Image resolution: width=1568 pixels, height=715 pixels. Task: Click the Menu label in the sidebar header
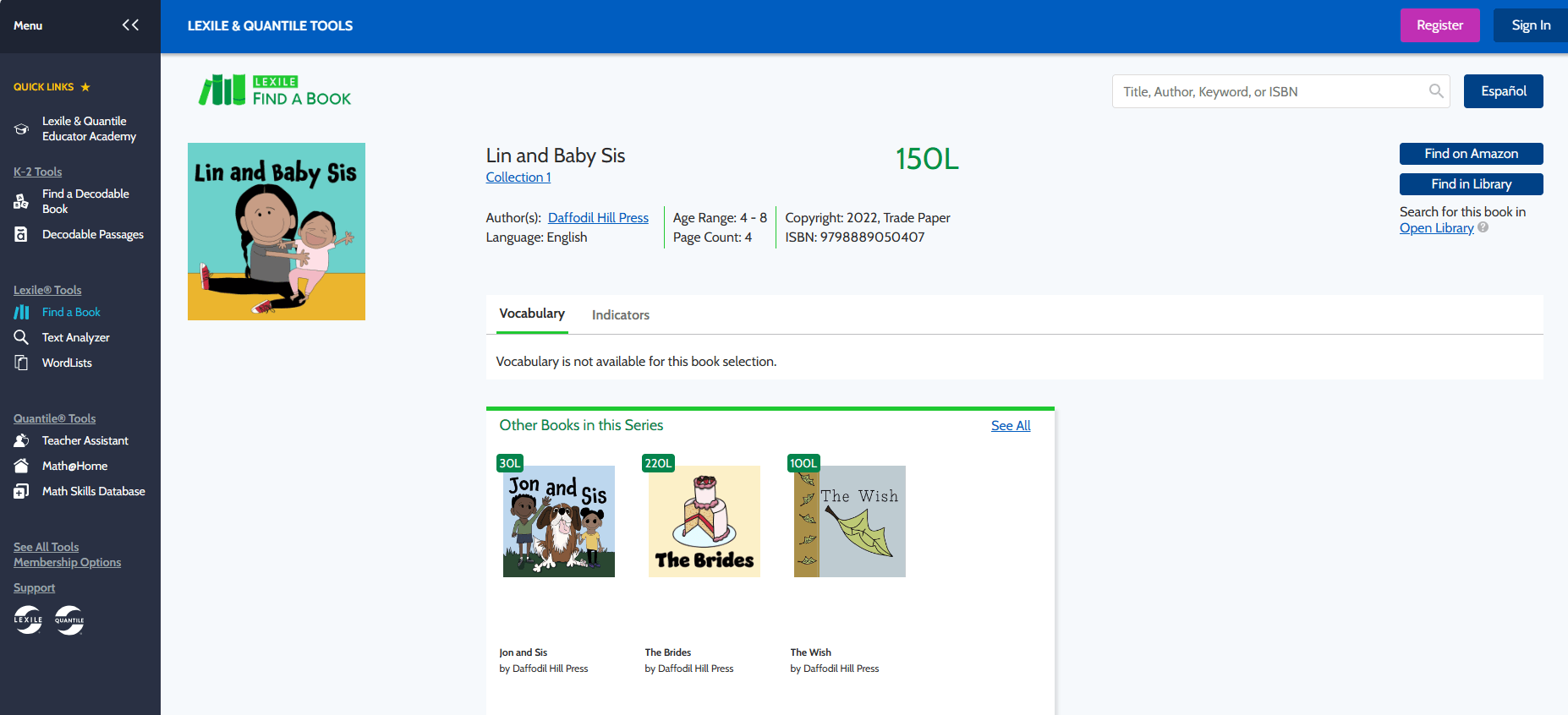tap(28, 26)
